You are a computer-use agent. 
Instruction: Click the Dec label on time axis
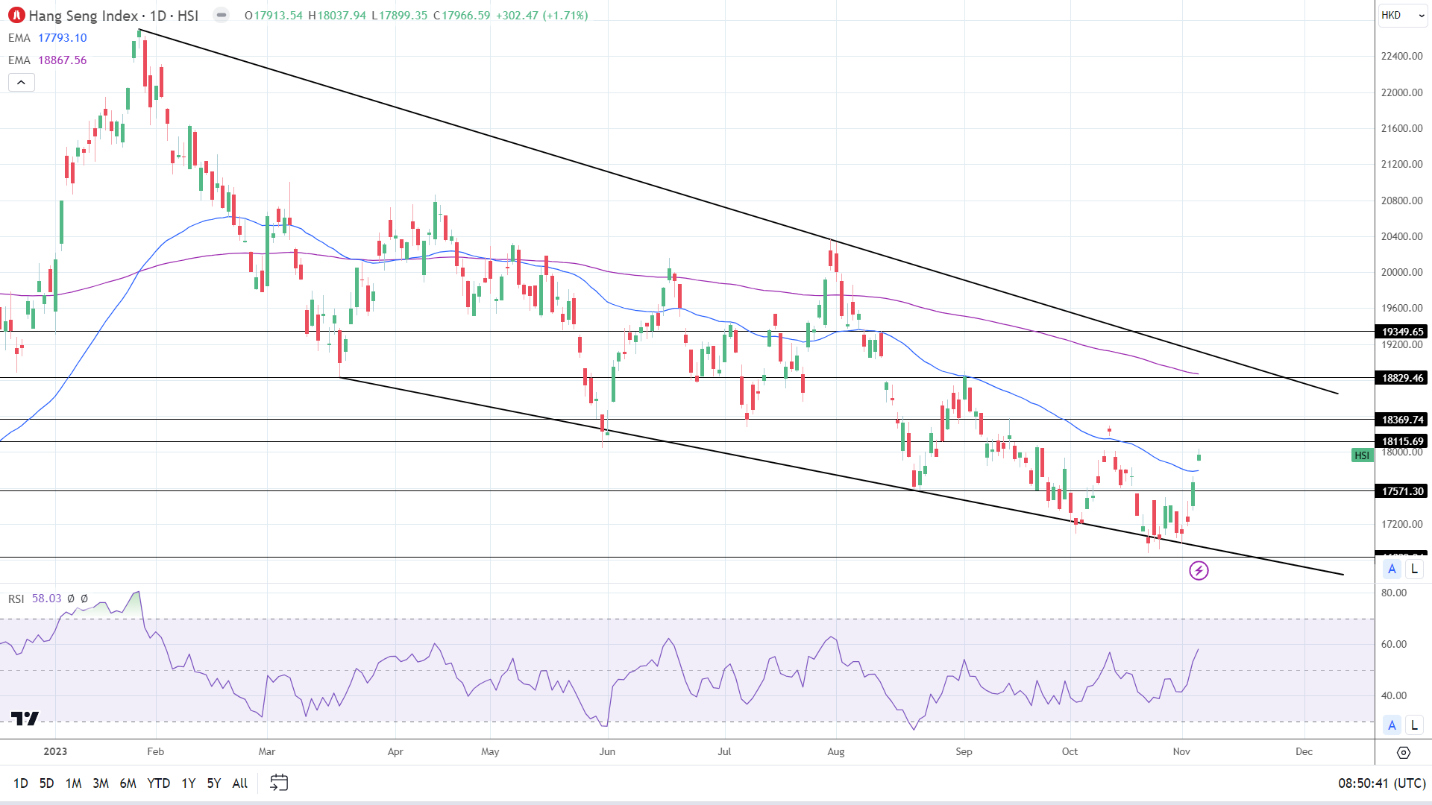point(1303,750)
